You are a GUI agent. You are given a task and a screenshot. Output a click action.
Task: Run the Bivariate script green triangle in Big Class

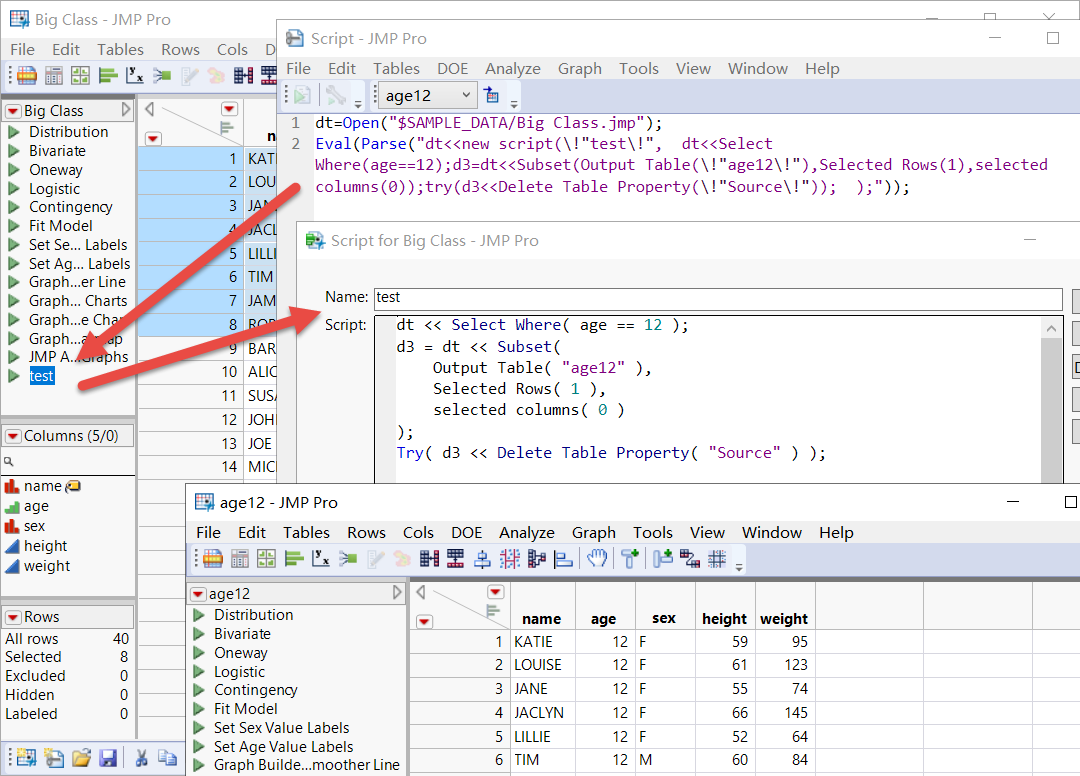click(14, 151)
